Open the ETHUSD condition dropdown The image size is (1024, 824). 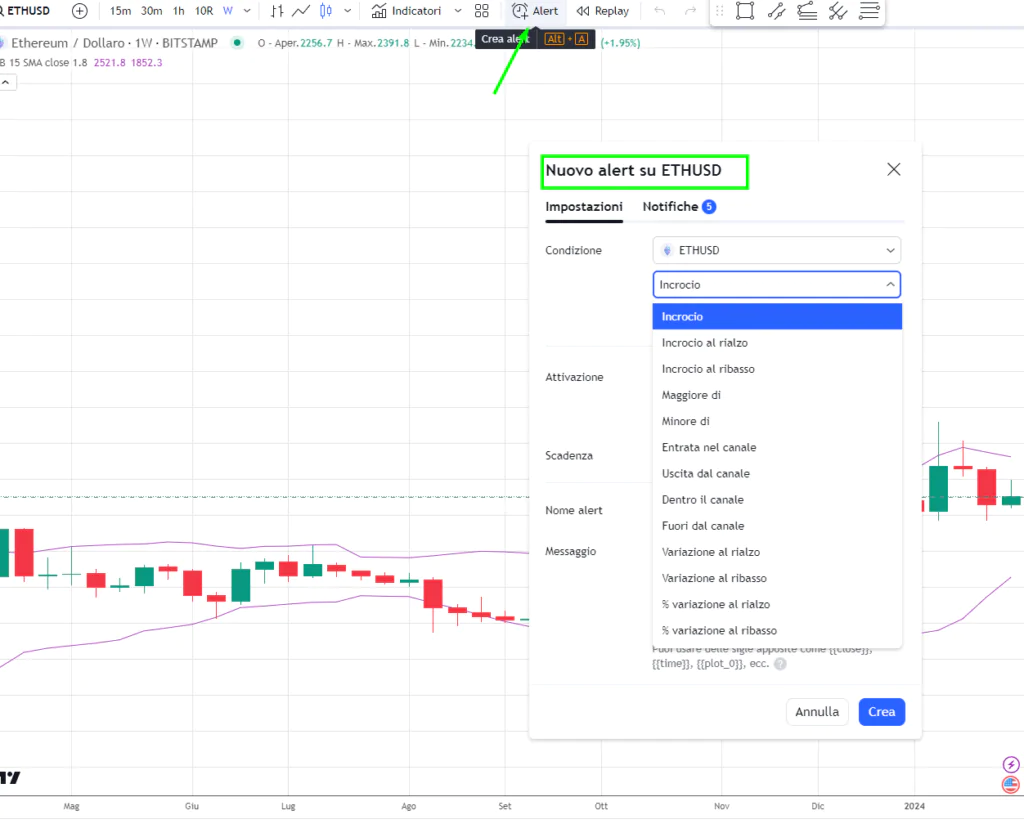776,250
